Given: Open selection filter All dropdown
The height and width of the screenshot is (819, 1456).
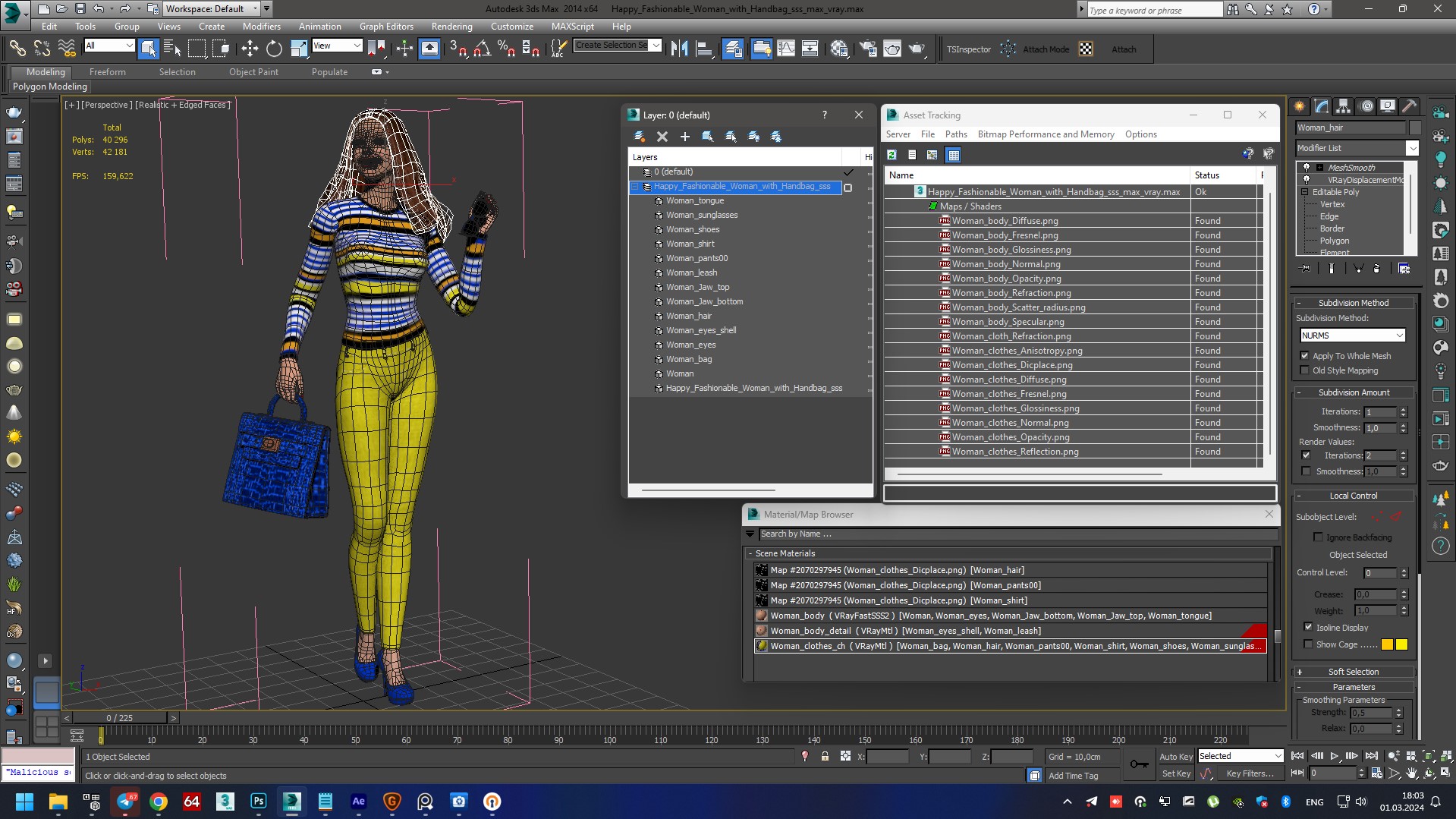Looking at the screenshot, I should click(x=109, y=46).
